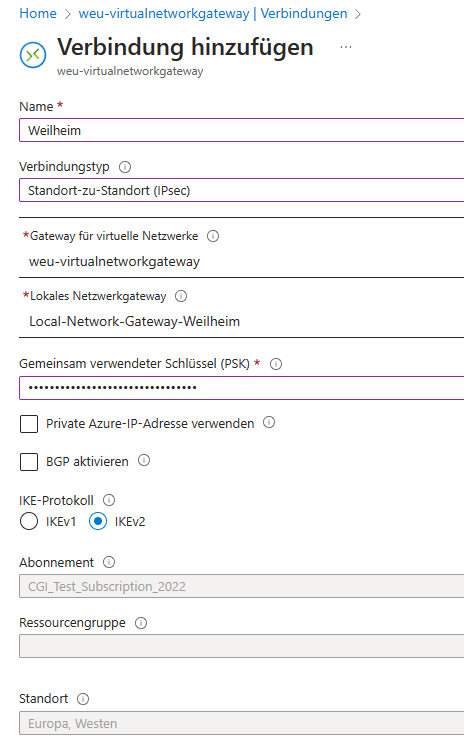Show info icon for Lokales Netzwerkgateway

(x=181, y=296)
